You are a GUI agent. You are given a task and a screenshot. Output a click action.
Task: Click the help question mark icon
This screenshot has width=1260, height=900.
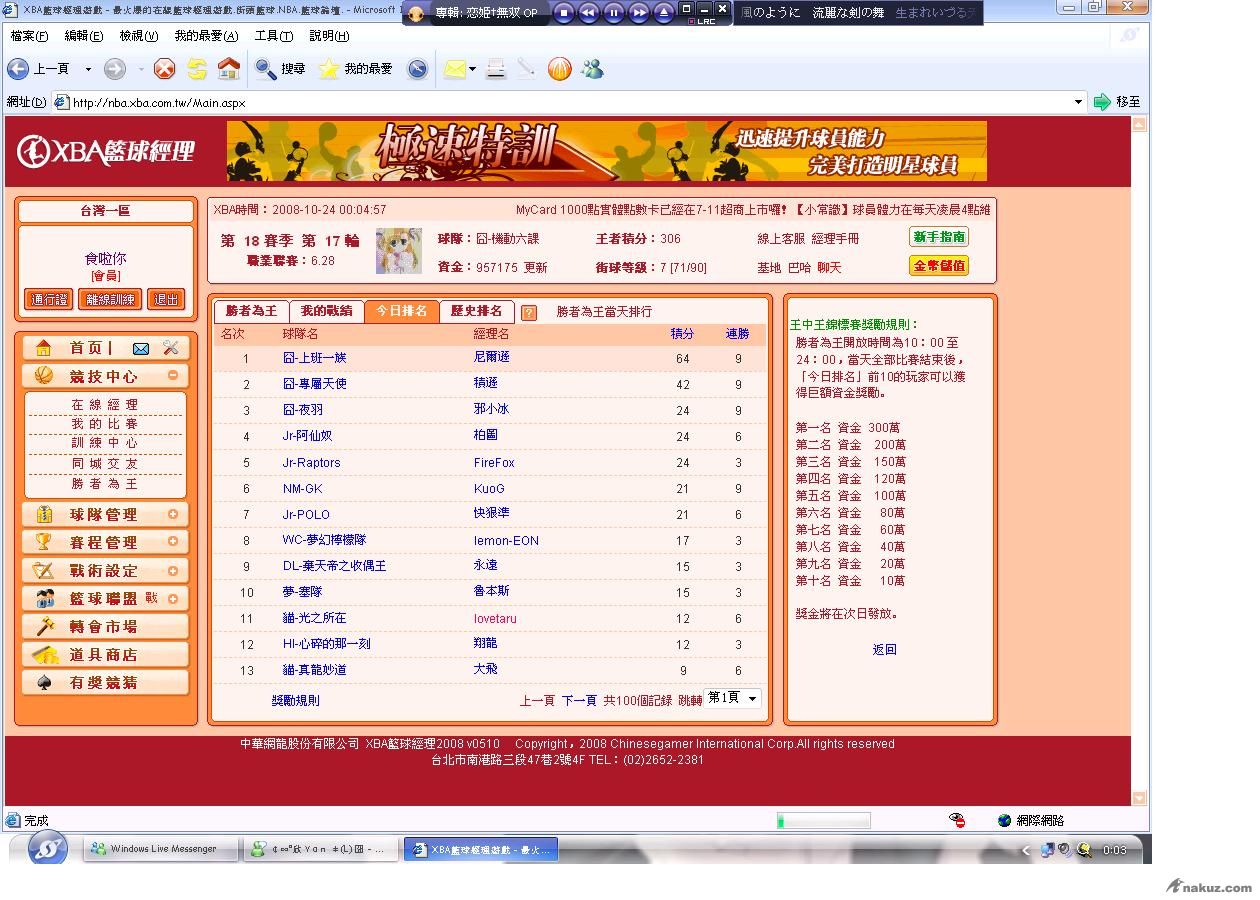529,312
